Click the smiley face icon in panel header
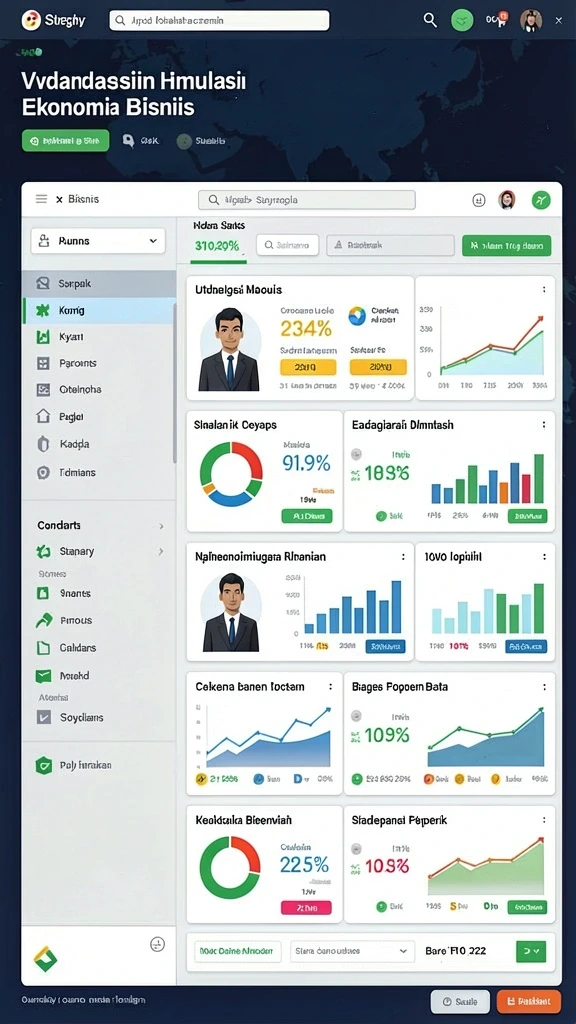Viewport: 576px width, 1024px height. (479, 200)
